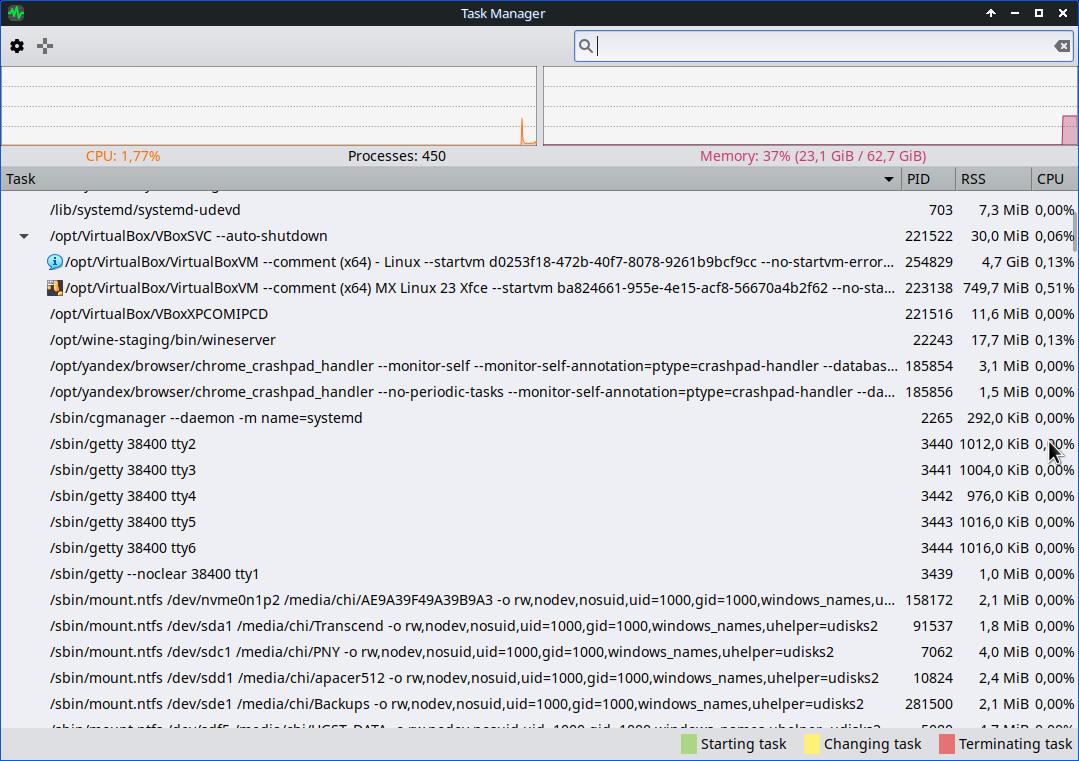Select the getty 38400 tty5 process
The image size is (1079, 761).
click(537, 522)
